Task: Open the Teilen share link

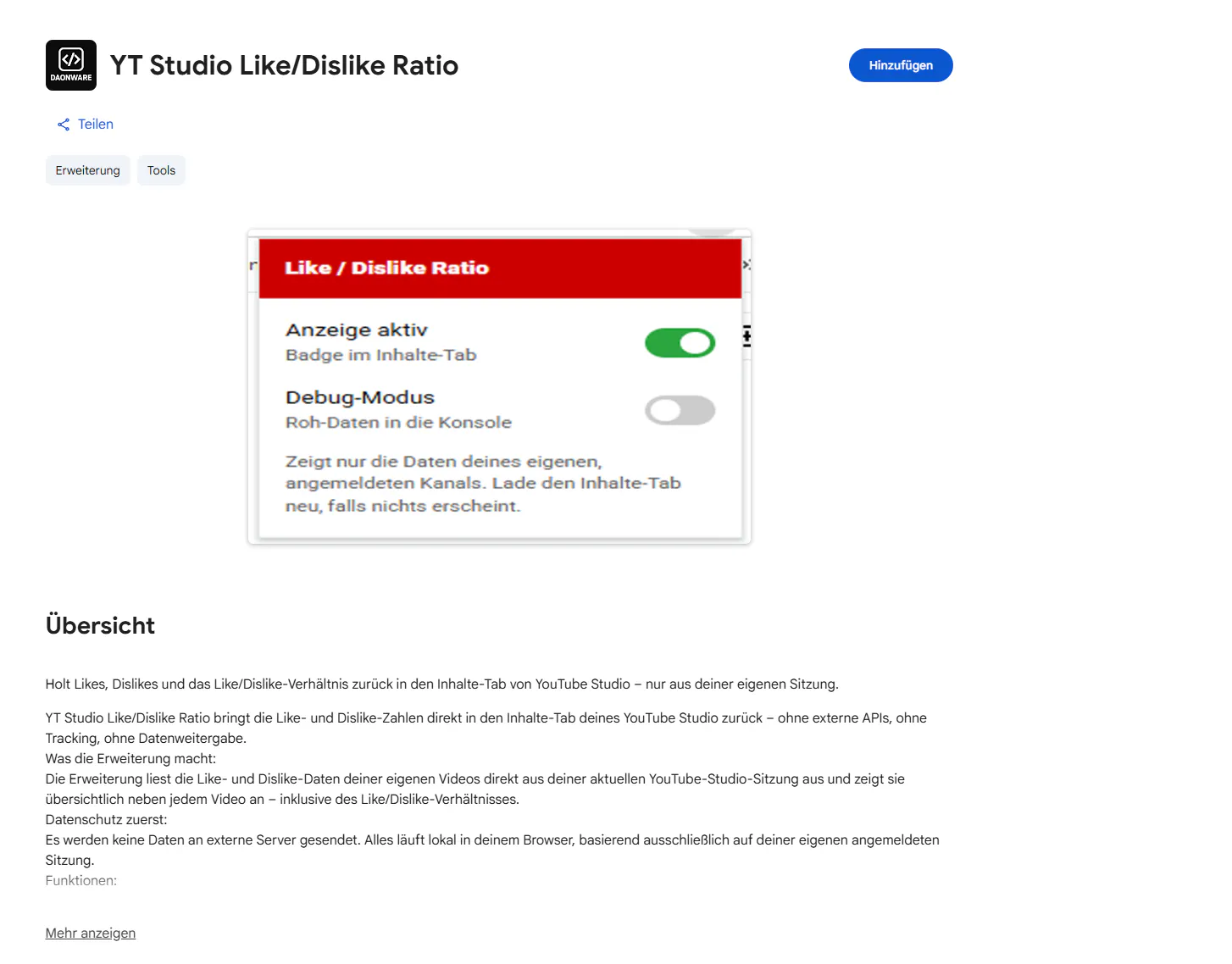Action: pyautogui.click(x=85, y=125)
